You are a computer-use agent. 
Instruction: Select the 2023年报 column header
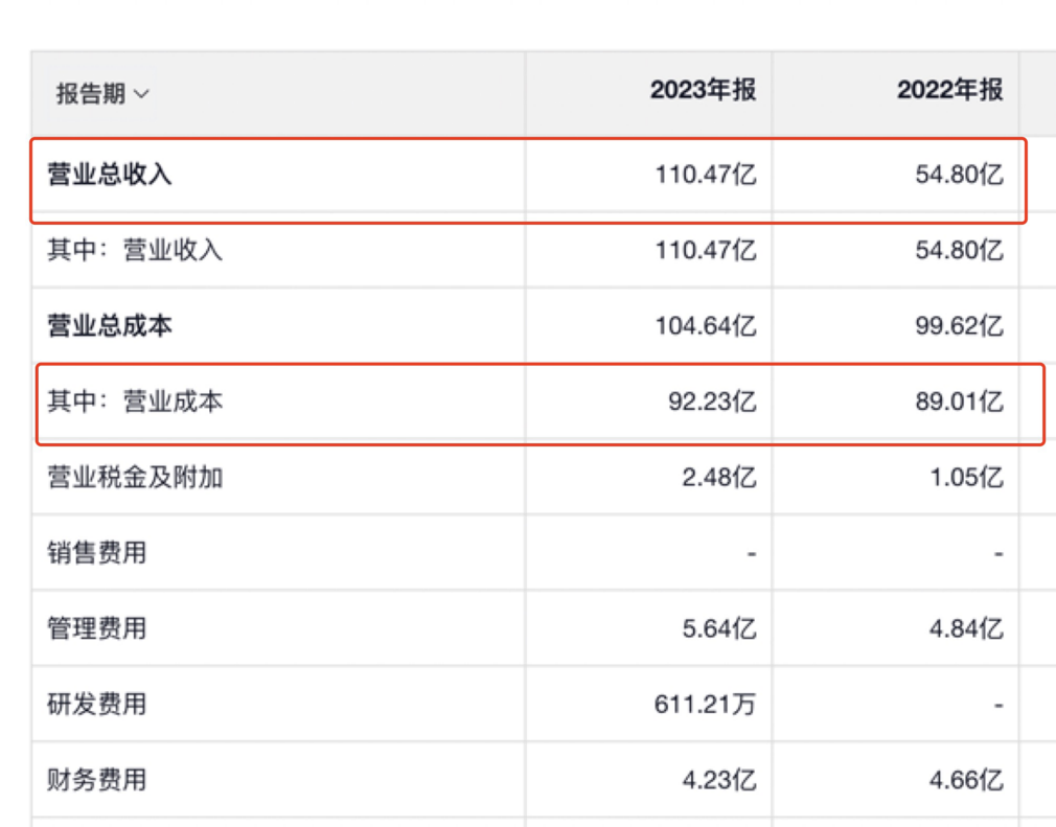pyautogui.click(x=703, y=91)
